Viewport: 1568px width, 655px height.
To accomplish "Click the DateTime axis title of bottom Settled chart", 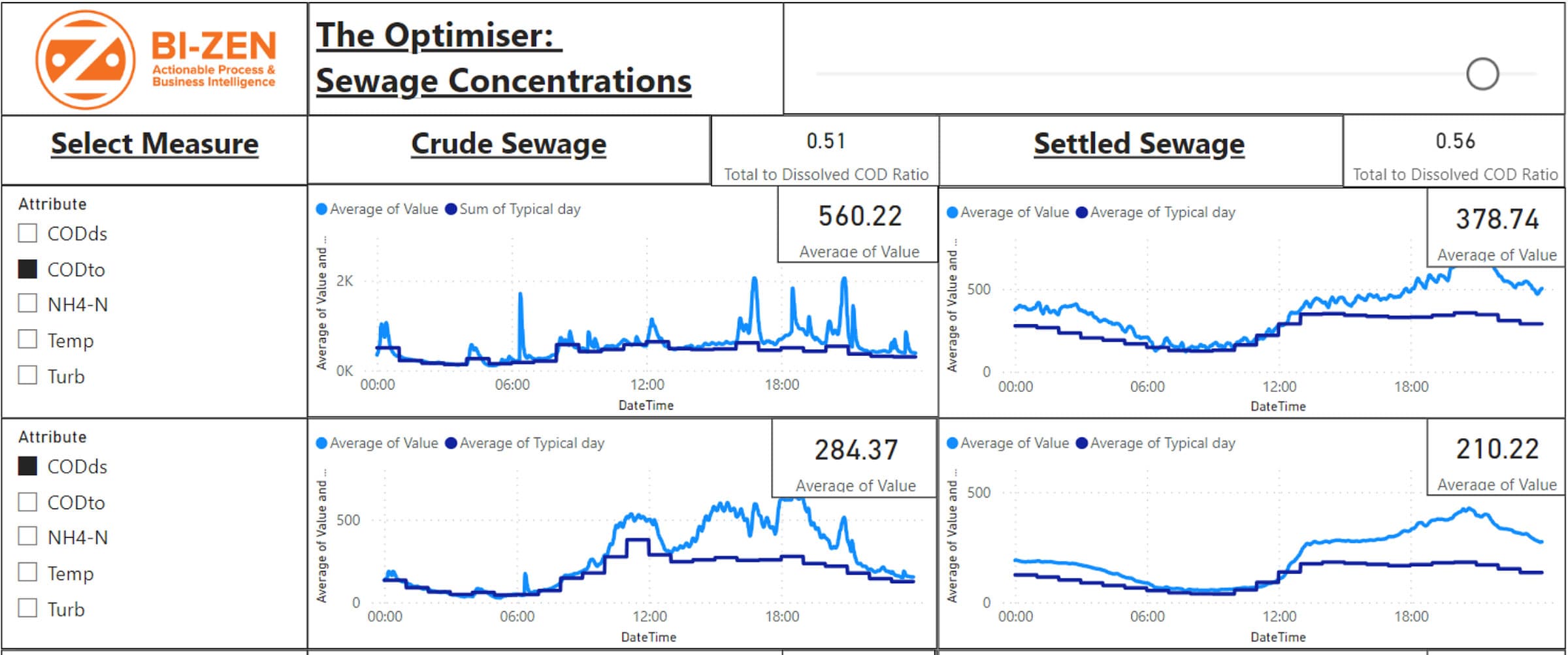I will pos(1278,637).
